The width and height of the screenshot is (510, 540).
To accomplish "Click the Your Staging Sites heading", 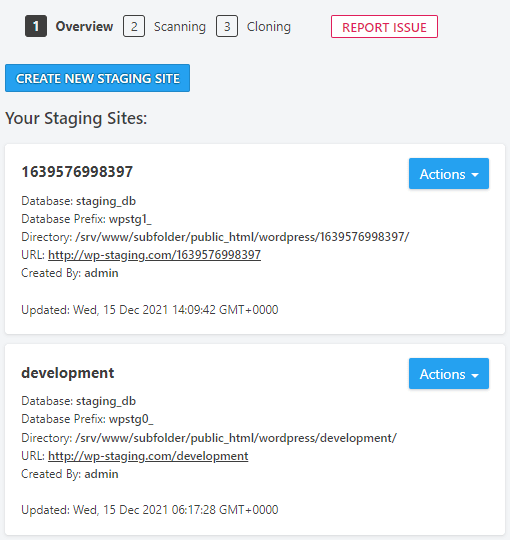I will (x=76, y=118).
